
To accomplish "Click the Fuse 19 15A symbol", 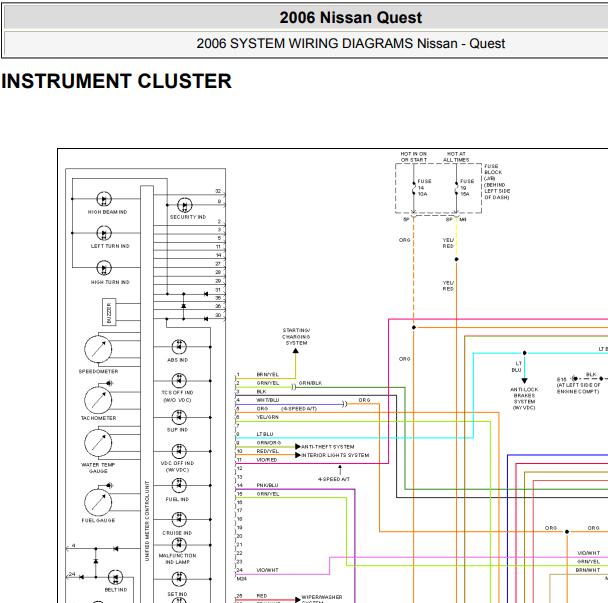I will [456, 188].
